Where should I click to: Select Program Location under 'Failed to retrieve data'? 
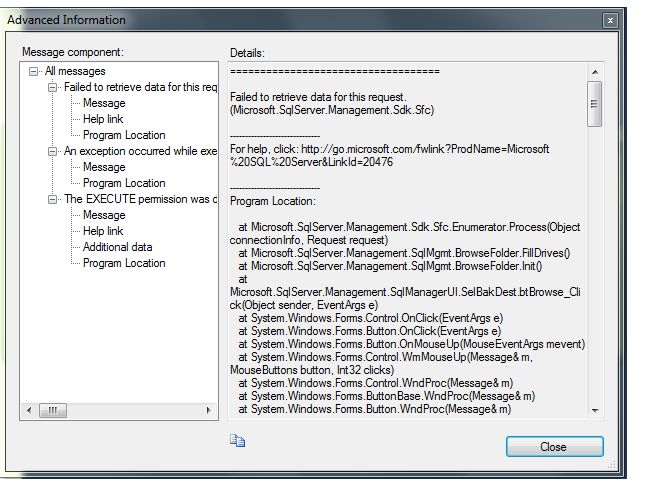click(124, 135)
